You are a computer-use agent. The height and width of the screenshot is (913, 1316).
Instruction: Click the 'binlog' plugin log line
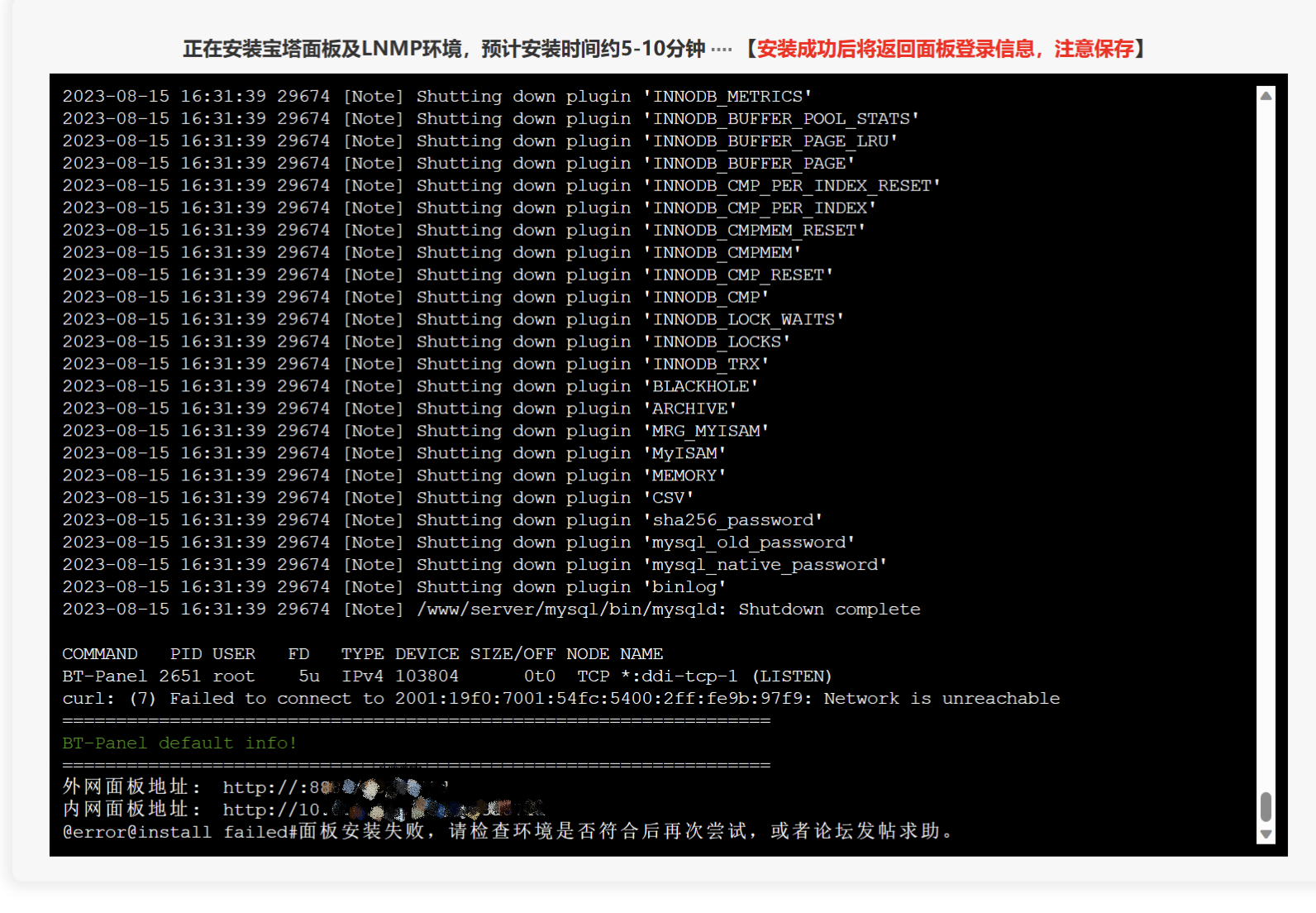394,586
